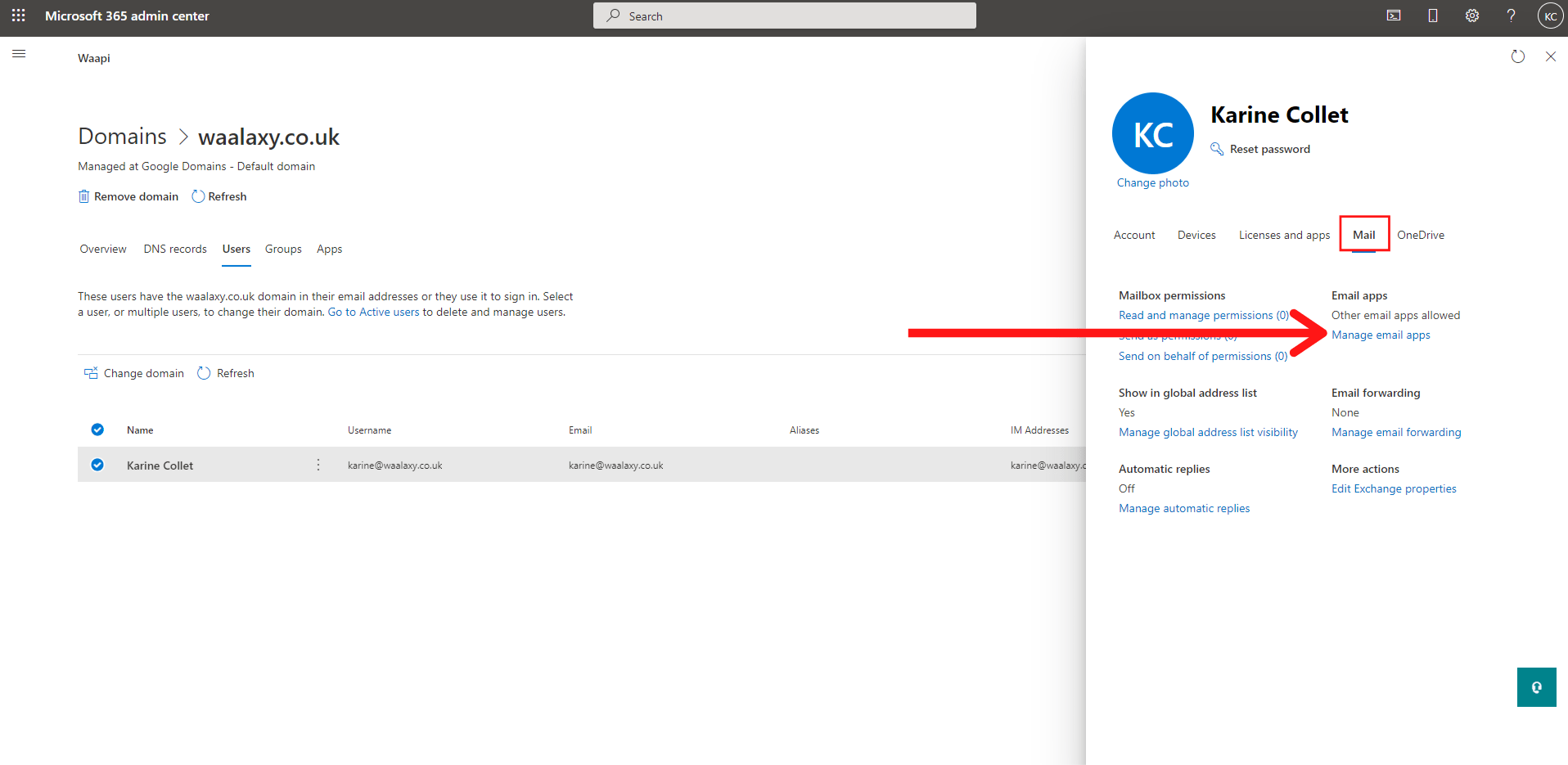Viewport: 1568px width, 765px height.
Task: Click the Karine Collet name heading
Action: point(1279,115)
